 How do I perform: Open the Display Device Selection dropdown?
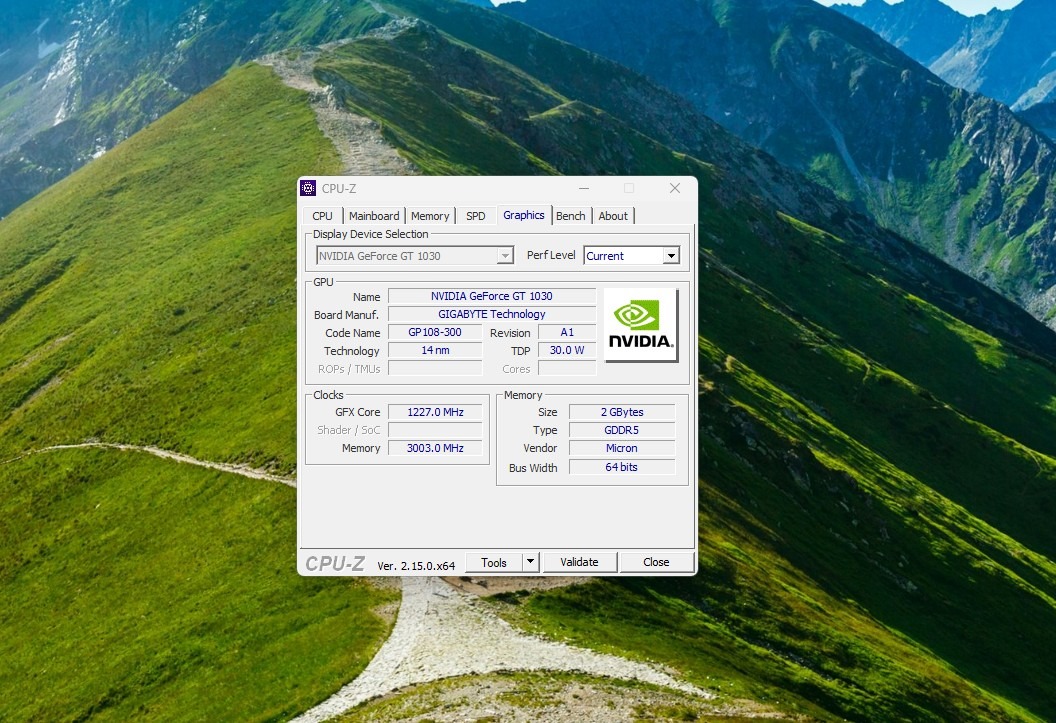tap(415, 256)
